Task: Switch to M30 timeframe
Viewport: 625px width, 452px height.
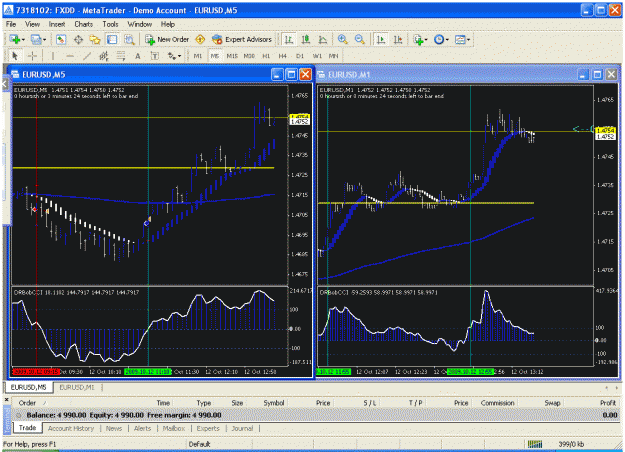Action: click(x=249, y=56)
